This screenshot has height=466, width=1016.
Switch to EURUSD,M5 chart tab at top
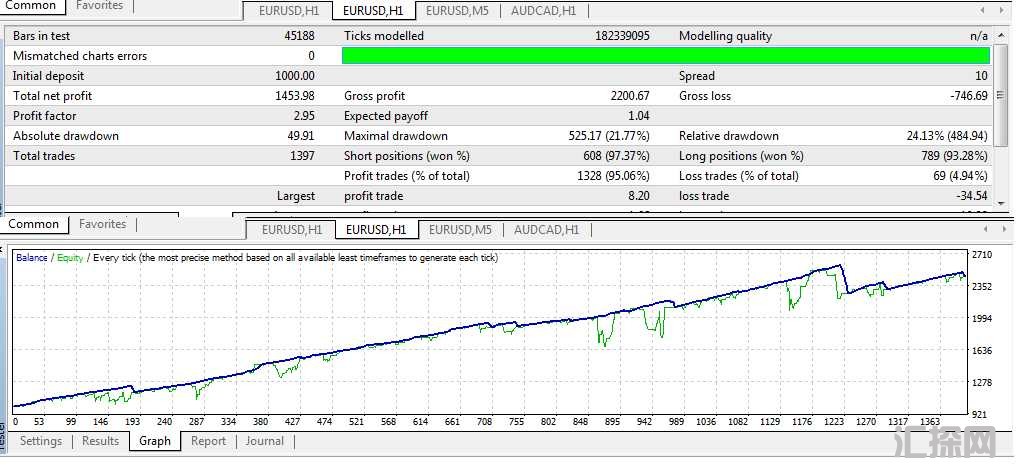coord(457,11)
